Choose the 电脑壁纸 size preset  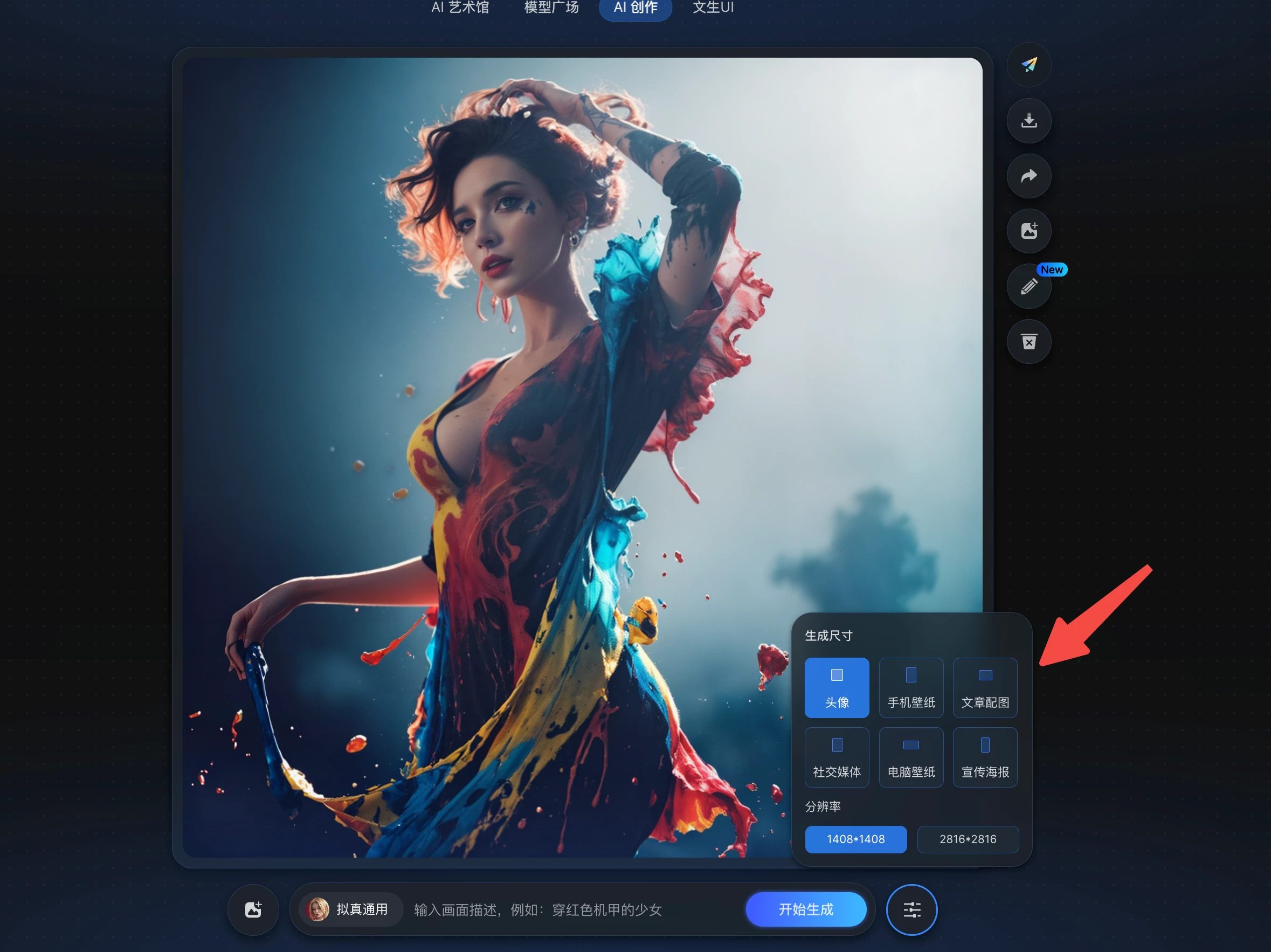(x=911, y=757)
